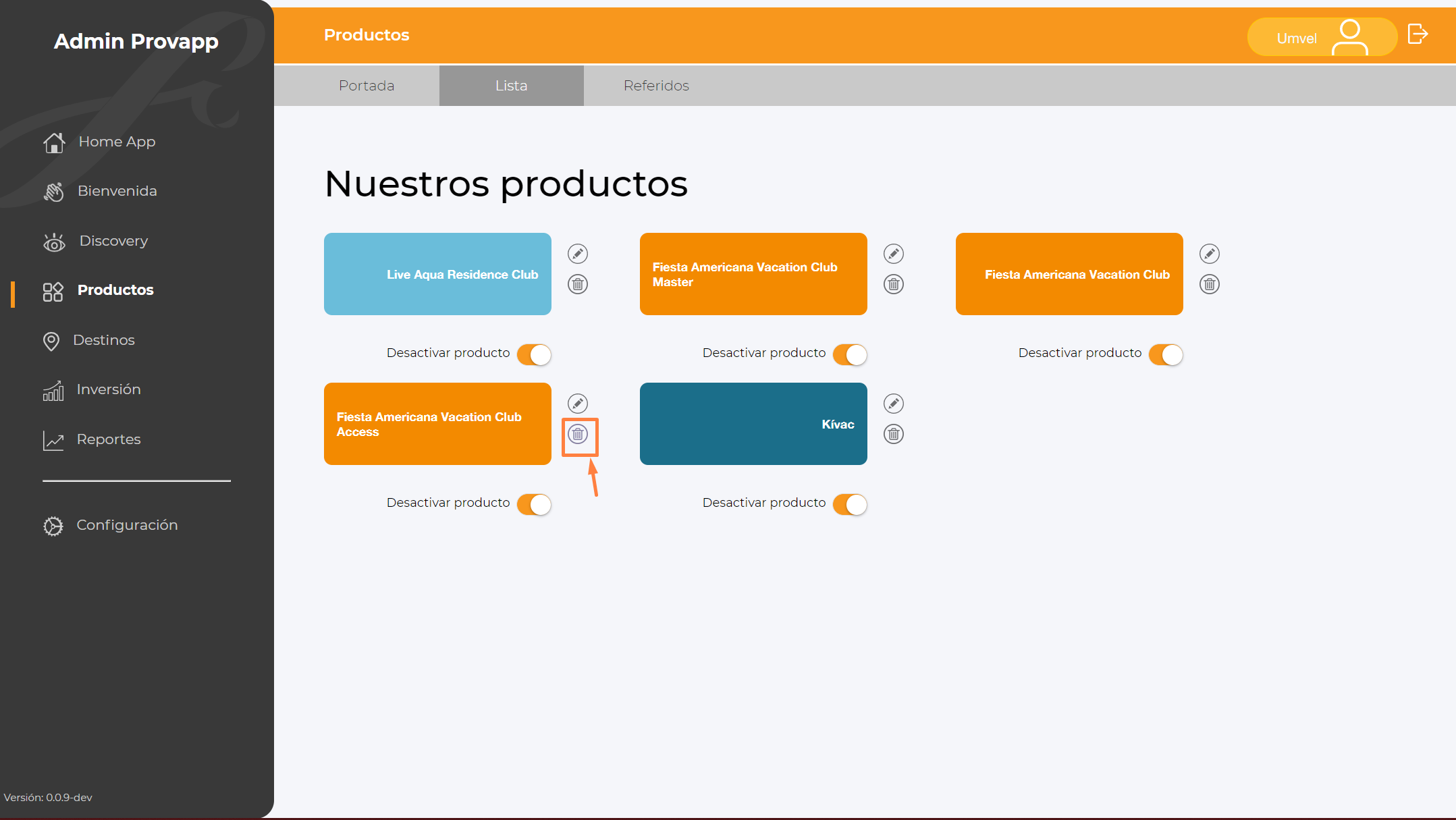Screen dimensions: 1456x820
Task: Edit the Fiesta Americana Vacation Club product
Action: [x=1209, y=254]
